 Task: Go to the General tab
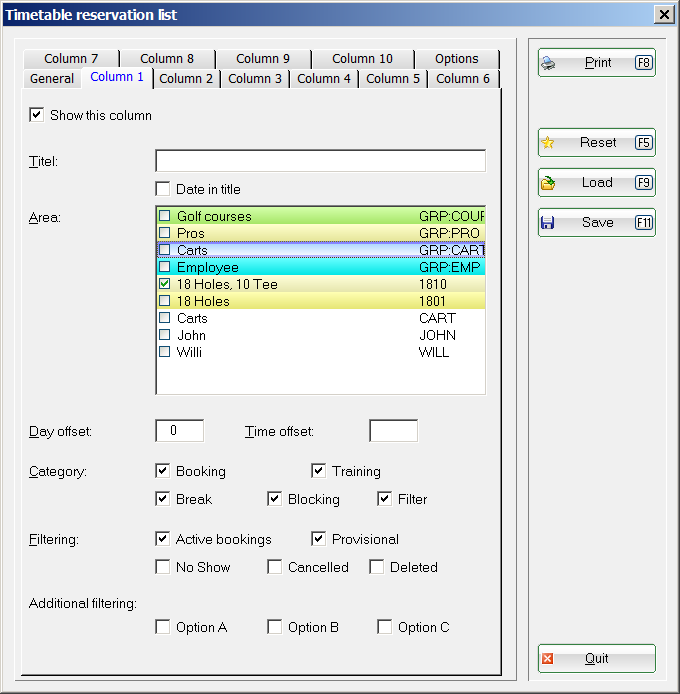tap(52, 79)
